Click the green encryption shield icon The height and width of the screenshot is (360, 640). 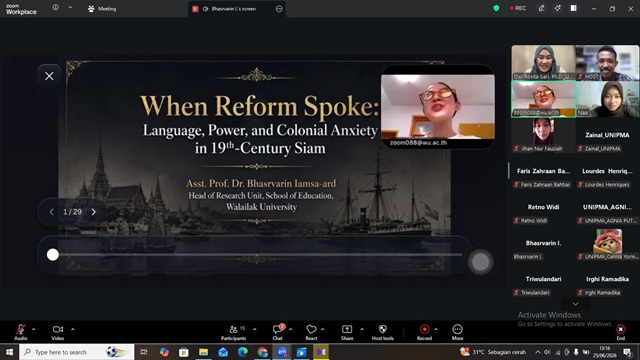pos(496,8)
